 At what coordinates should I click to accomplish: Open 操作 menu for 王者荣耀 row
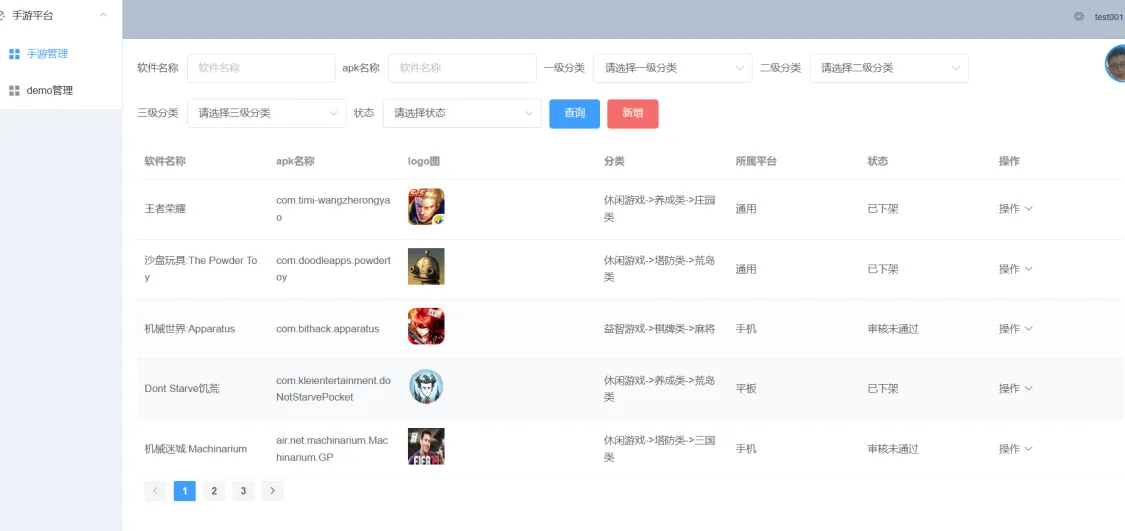[1015, 209]
